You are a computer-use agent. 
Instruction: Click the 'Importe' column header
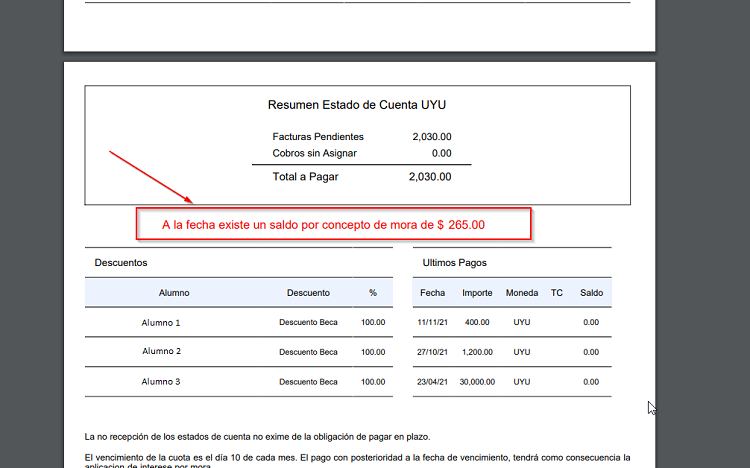(477, 293)
